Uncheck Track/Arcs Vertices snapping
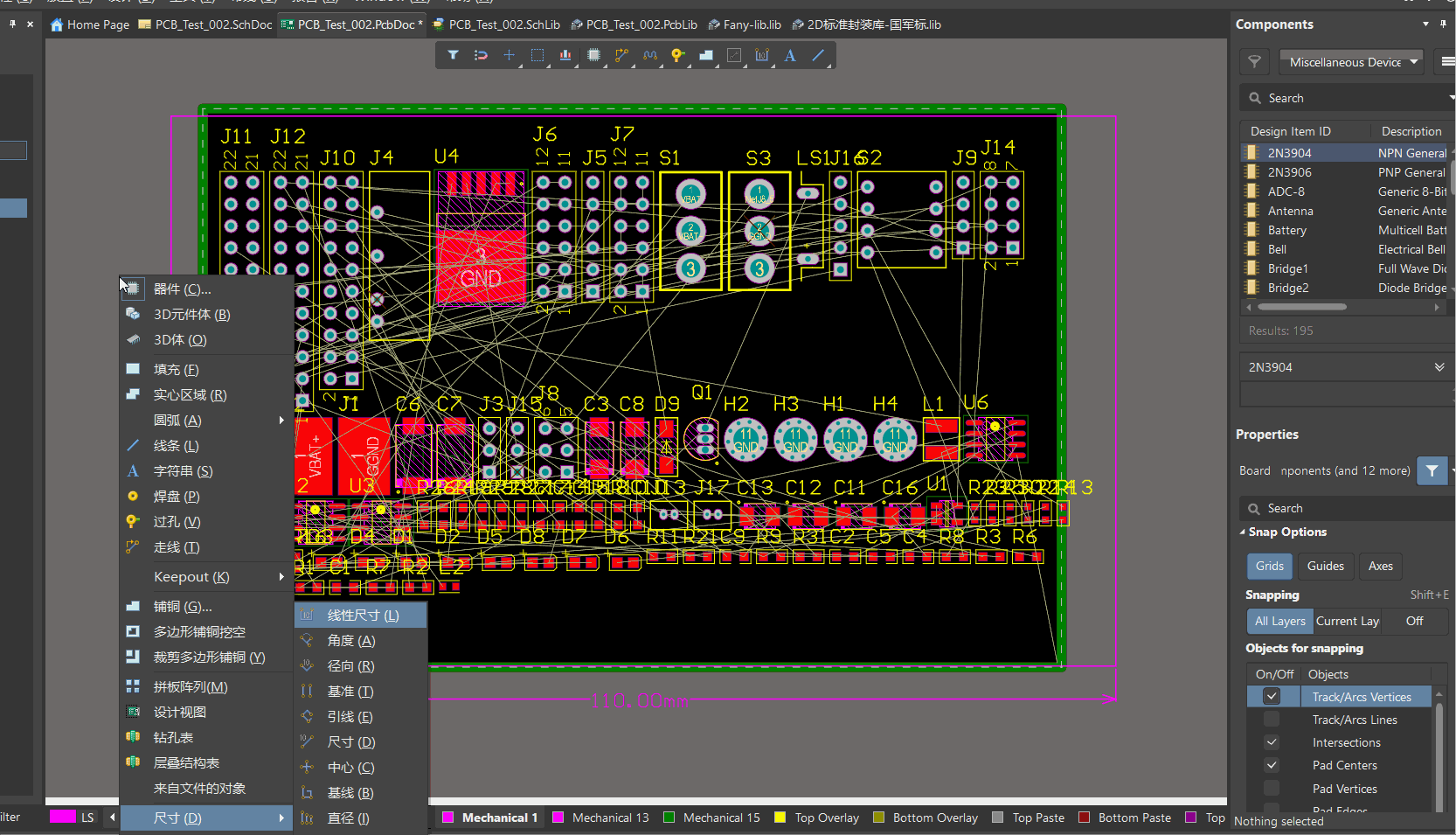 (x=1272, y=697)
